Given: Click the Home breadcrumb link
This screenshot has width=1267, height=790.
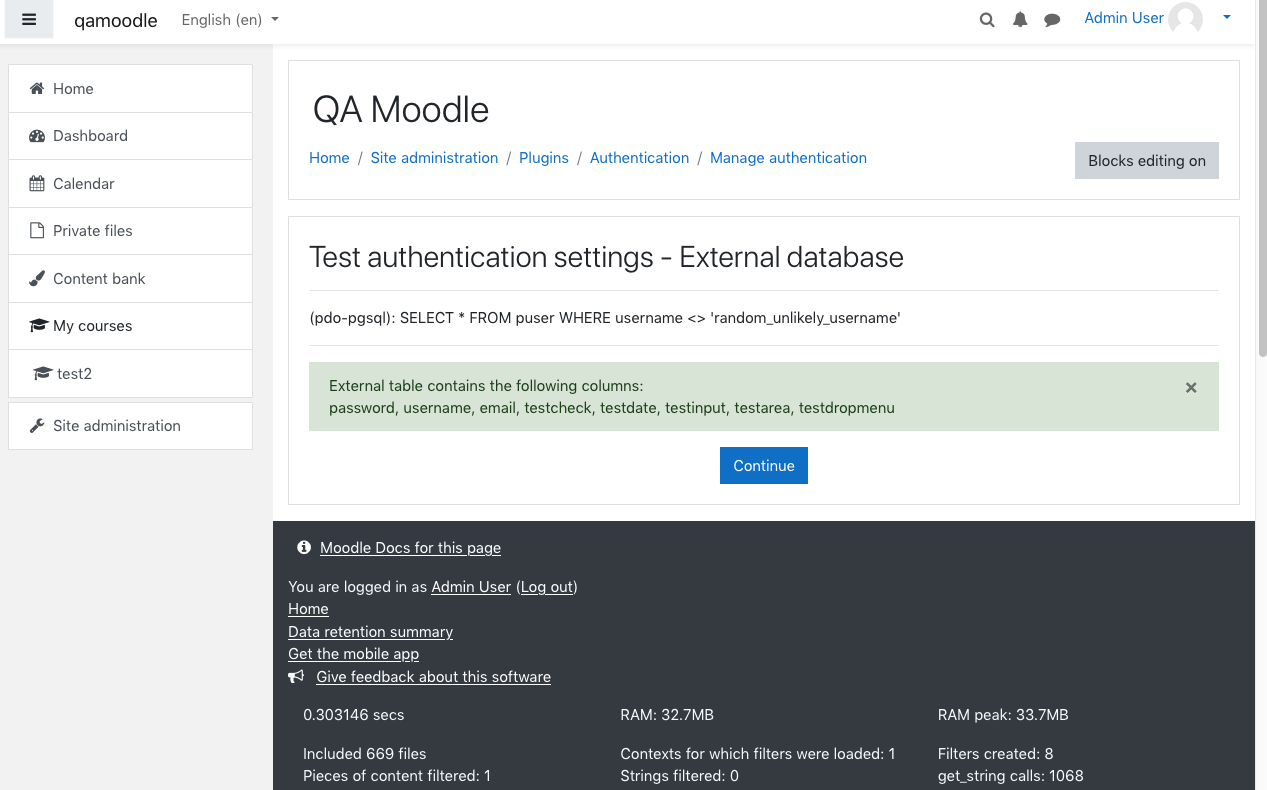Looking at the screenshot, I should [x=329, y=158].
